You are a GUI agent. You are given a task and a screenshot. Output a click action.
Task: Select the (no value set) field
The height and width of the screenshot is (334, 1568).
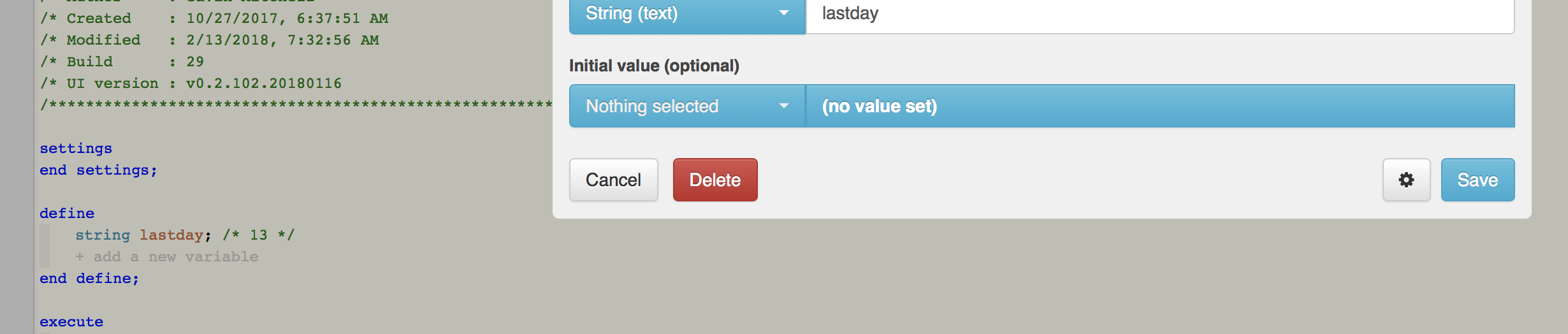click(x=1160, y=106)
